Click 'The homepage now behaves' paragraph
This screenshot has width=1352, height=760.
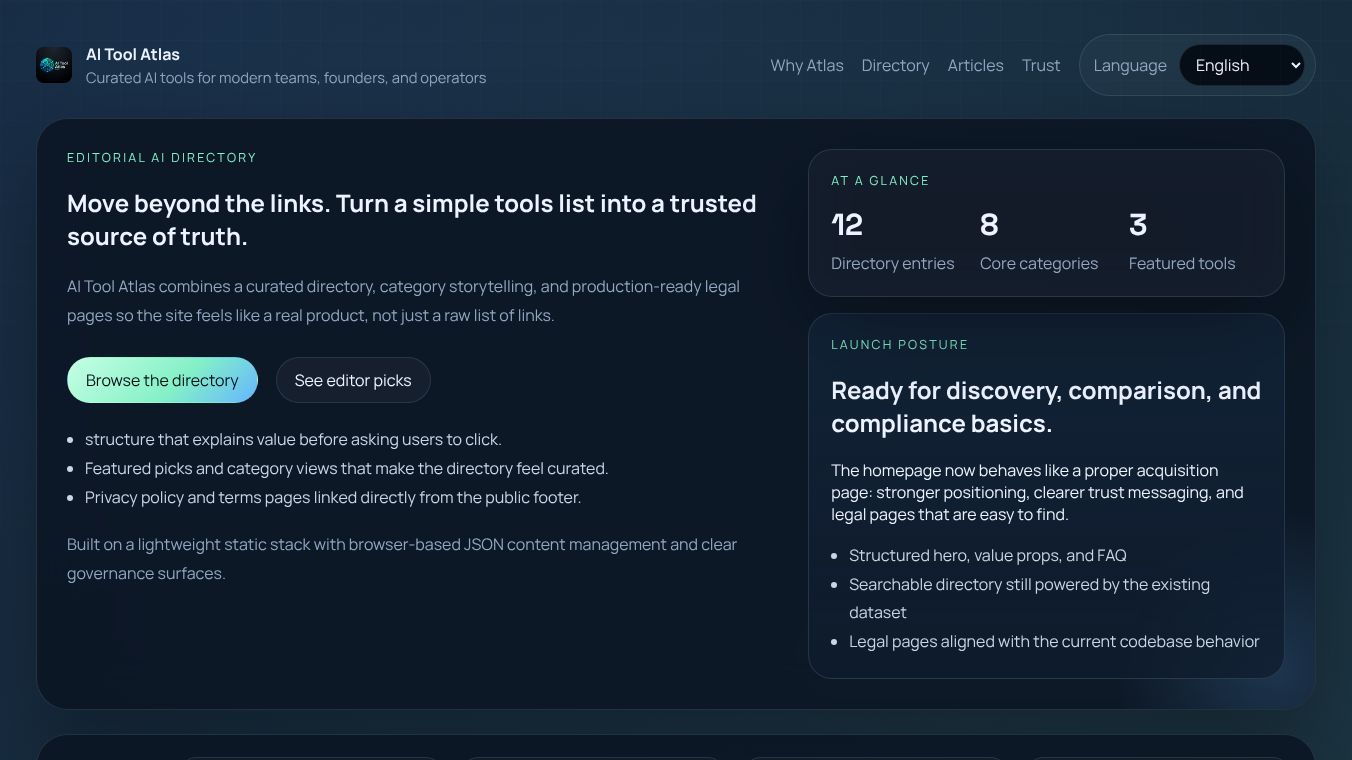point(1037,492)
